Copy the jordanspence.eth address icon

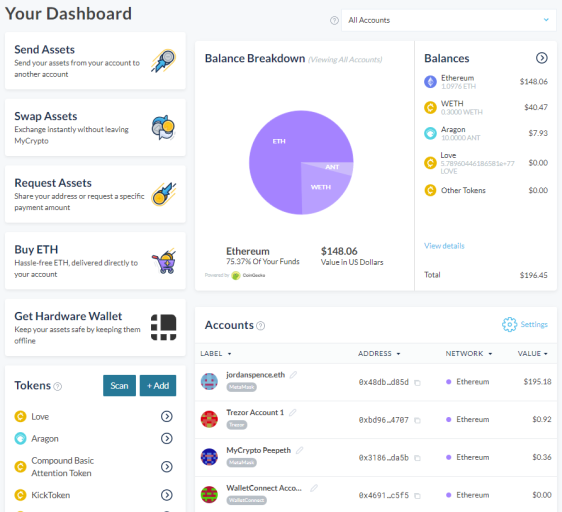(417, 383)
